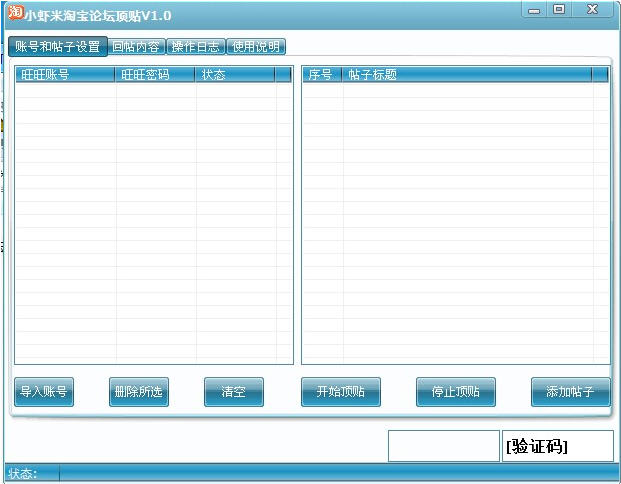Screen dimensions: 621x484
Task: Start bumping with 开始顶贴 button
Action: pyautogui.click(x=341, y=392)
